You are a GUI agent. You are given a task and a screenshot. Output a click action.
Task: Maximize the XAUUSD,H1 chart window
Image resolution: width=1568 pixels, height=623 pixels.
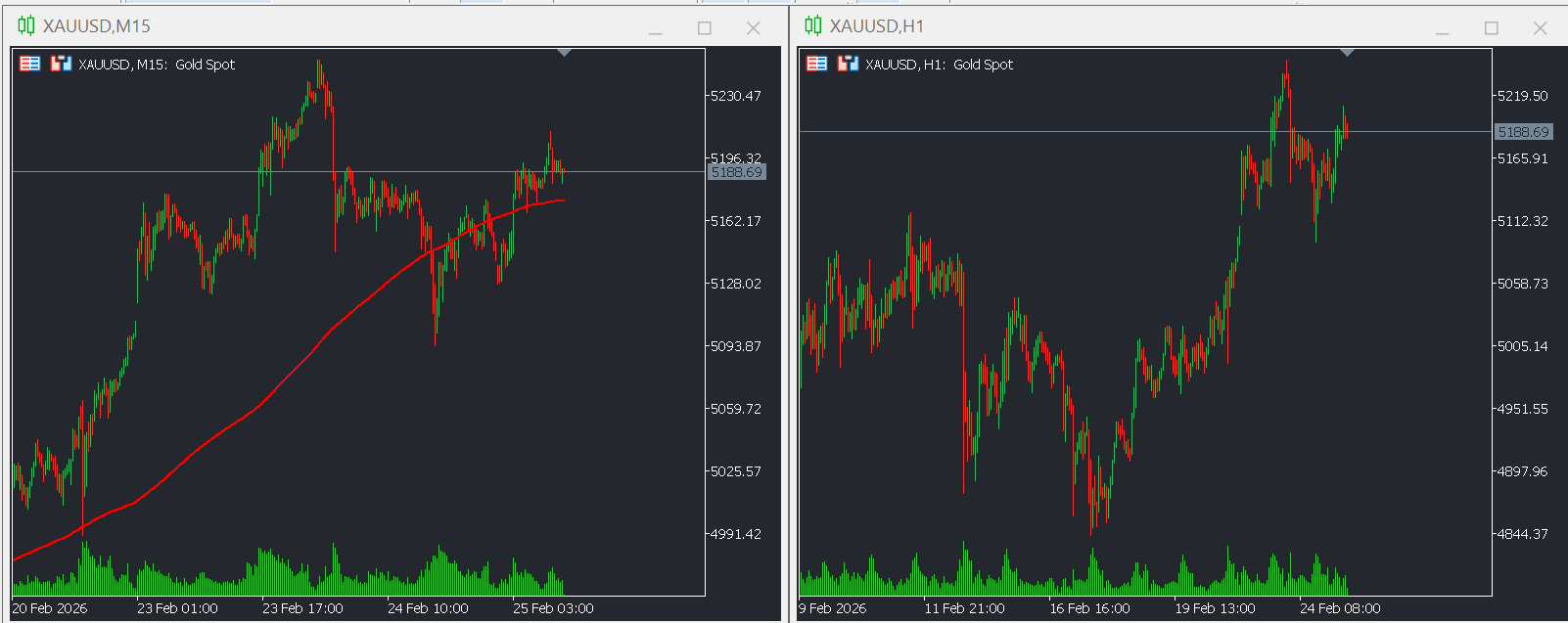click(x=1492, y=28)
